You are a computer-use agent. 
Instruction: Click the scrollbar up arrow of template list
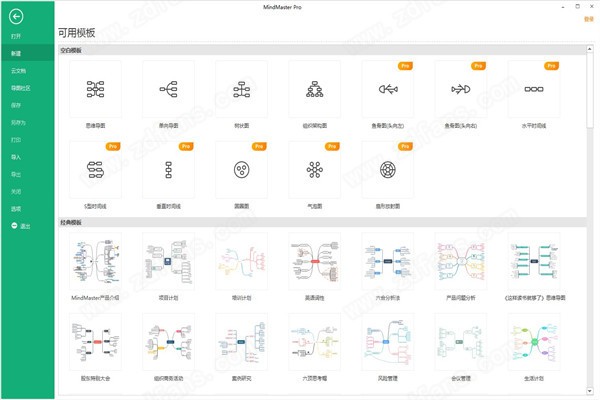pos(590,49)
